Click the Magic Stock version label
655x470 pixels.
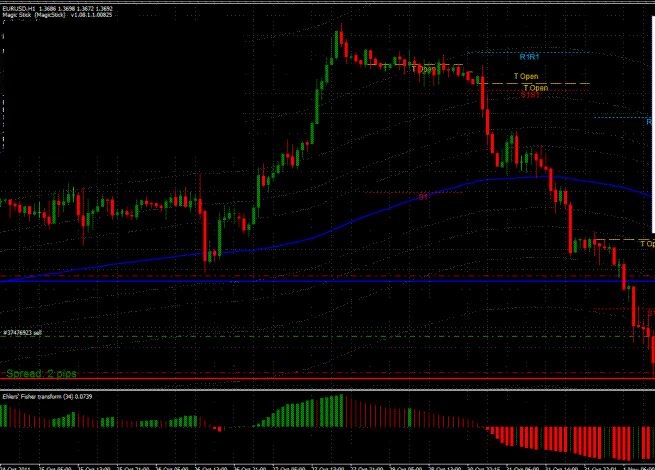57,15
